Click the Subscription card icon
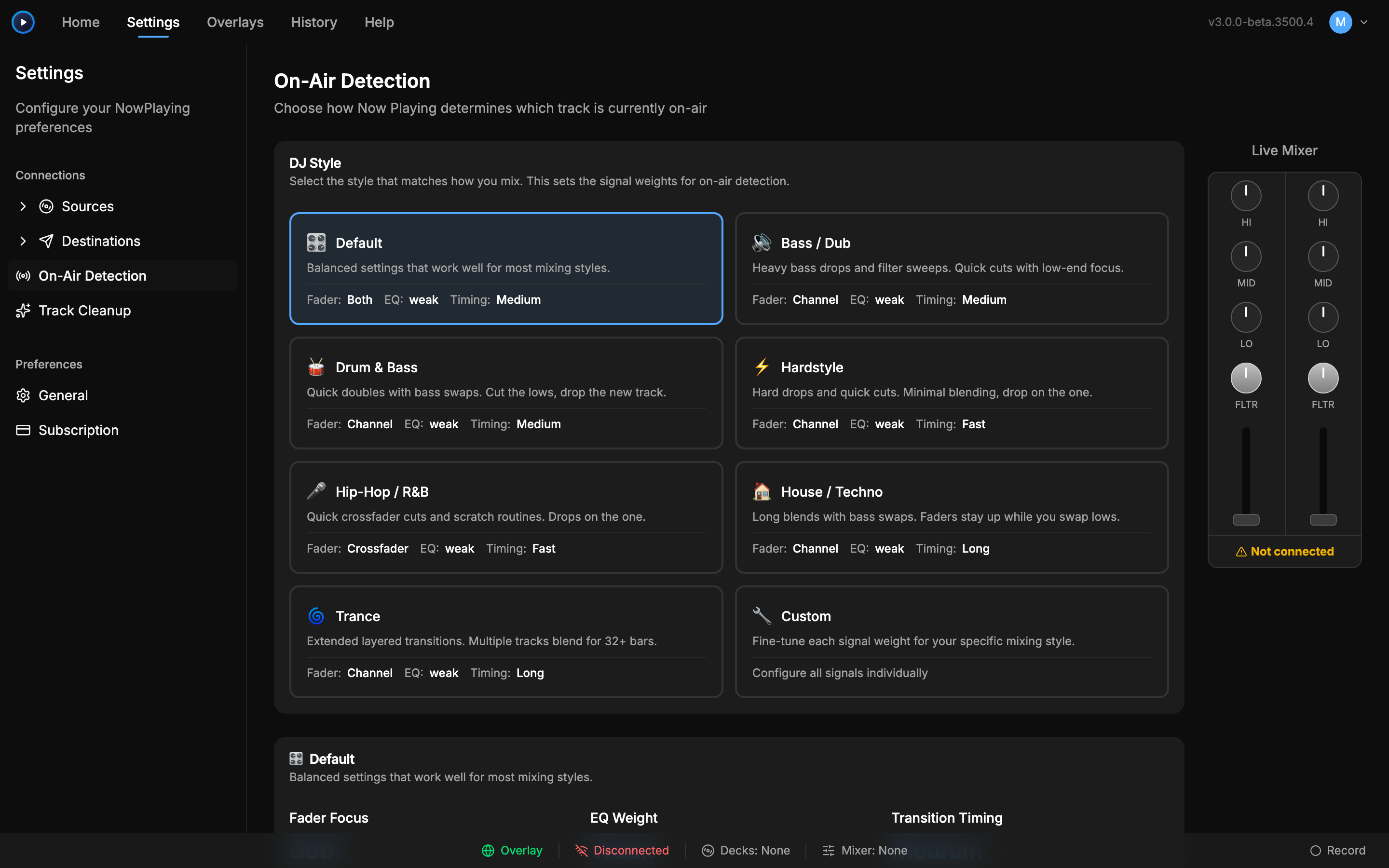This screenshot has height=868, width=1389. 23,430
